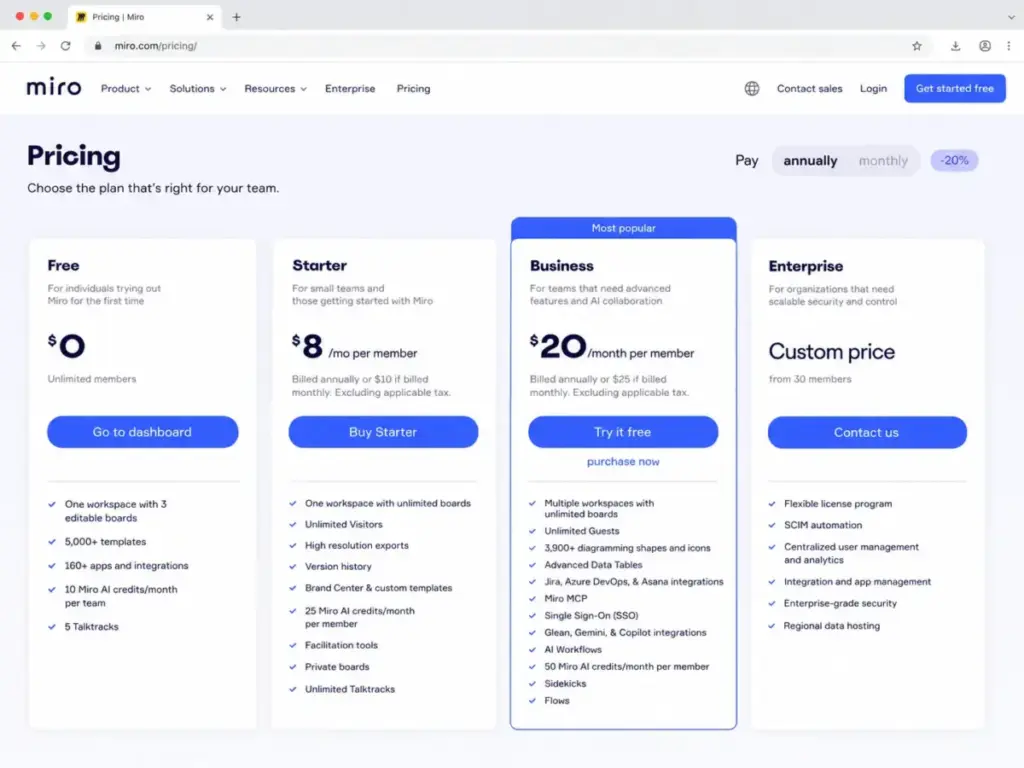Viewport: 1024px width, 768px height.
Task: Click the Business plan title
Action: [x=562, y=266]
